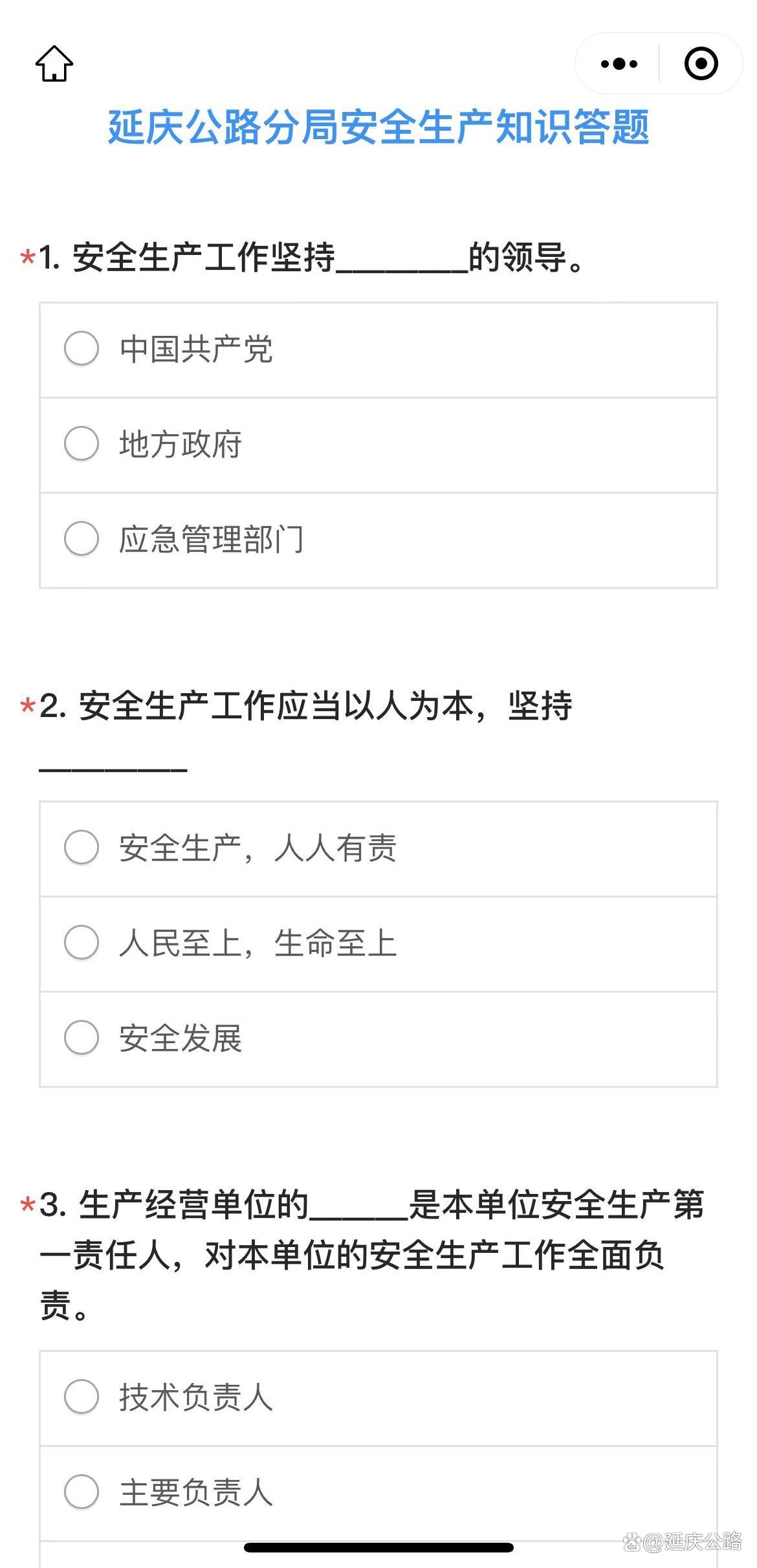The width and height of the screenshot is (757, 1568).
Task: Click question 2 text about 以人为本
Action: (325, 706)
